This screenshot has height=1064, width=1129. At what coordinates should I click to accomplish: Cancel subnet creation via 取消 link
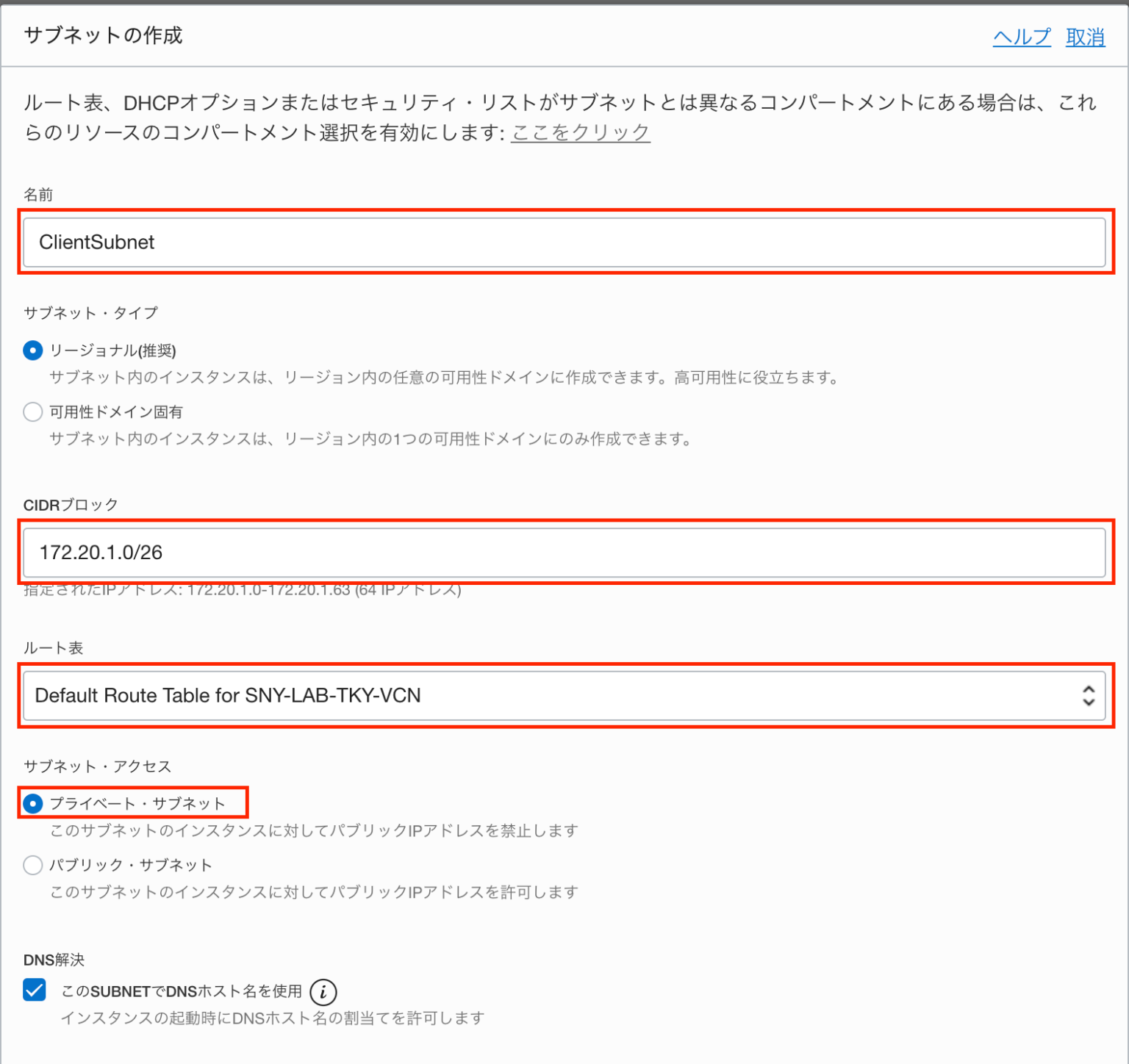click(1086, 37)
